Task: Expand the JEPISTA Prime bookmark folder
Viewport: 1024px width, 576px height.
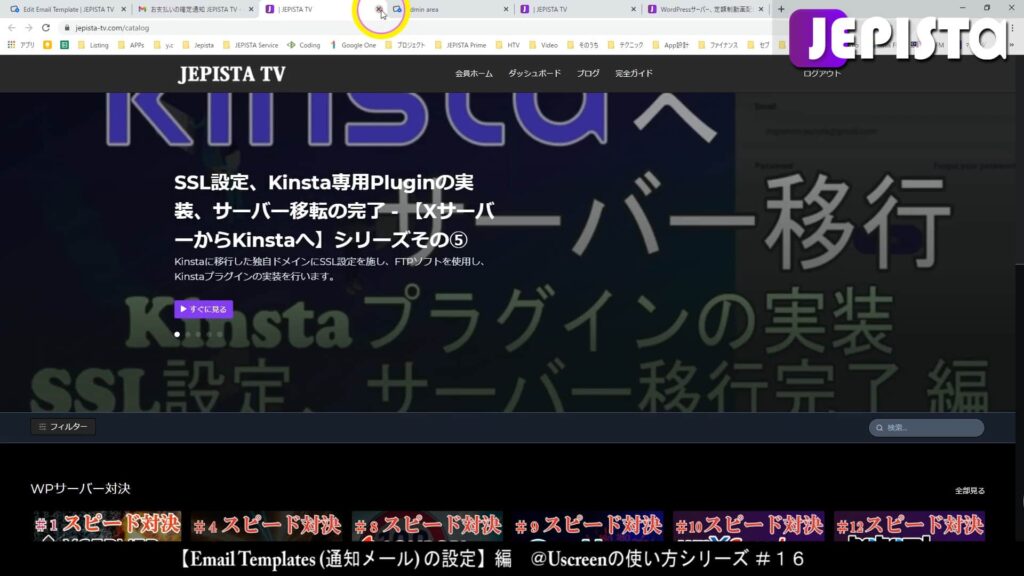Action: 460,45
